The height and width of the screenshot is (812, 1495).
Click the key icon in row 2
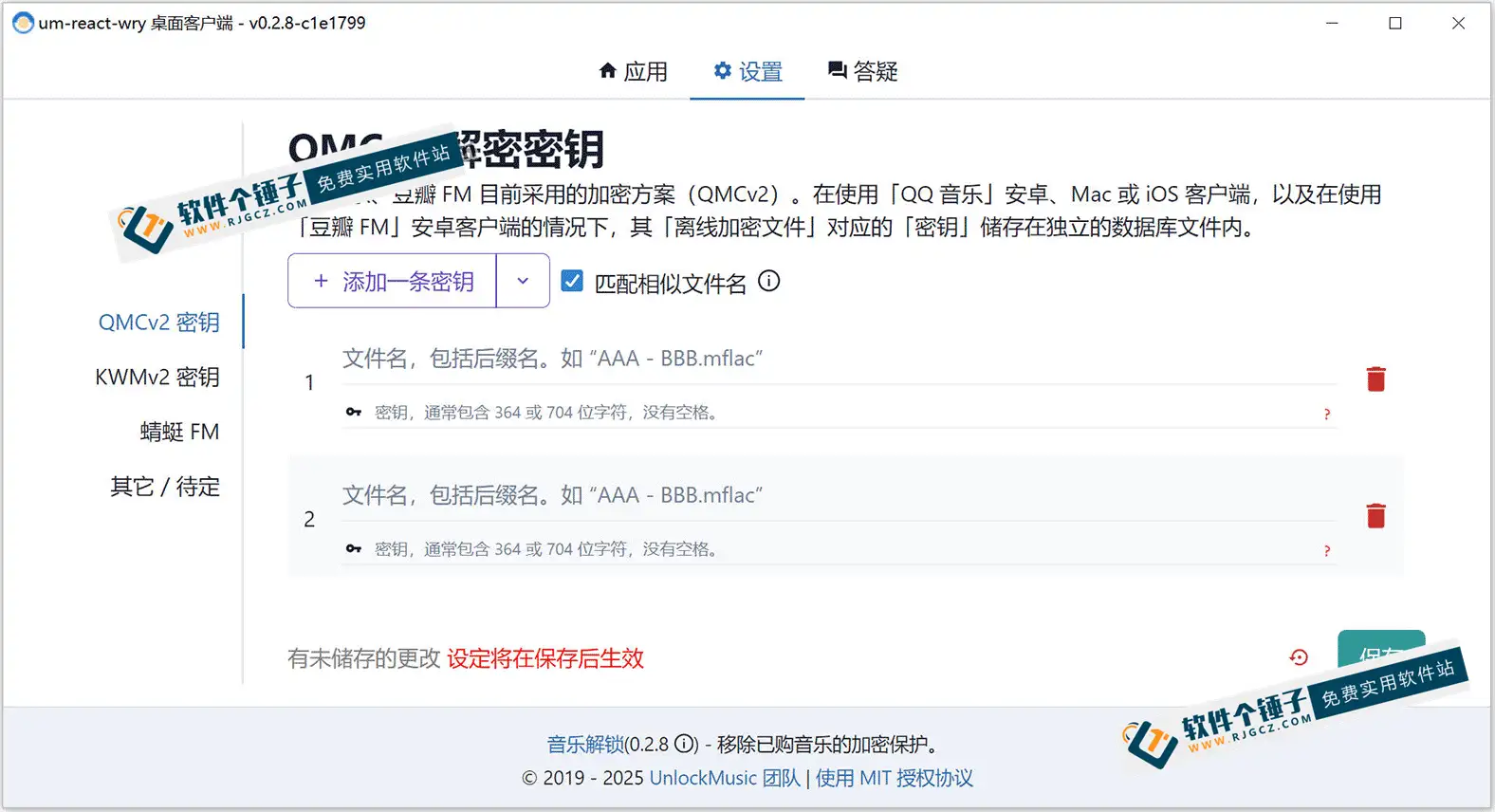tap(354, 549)
